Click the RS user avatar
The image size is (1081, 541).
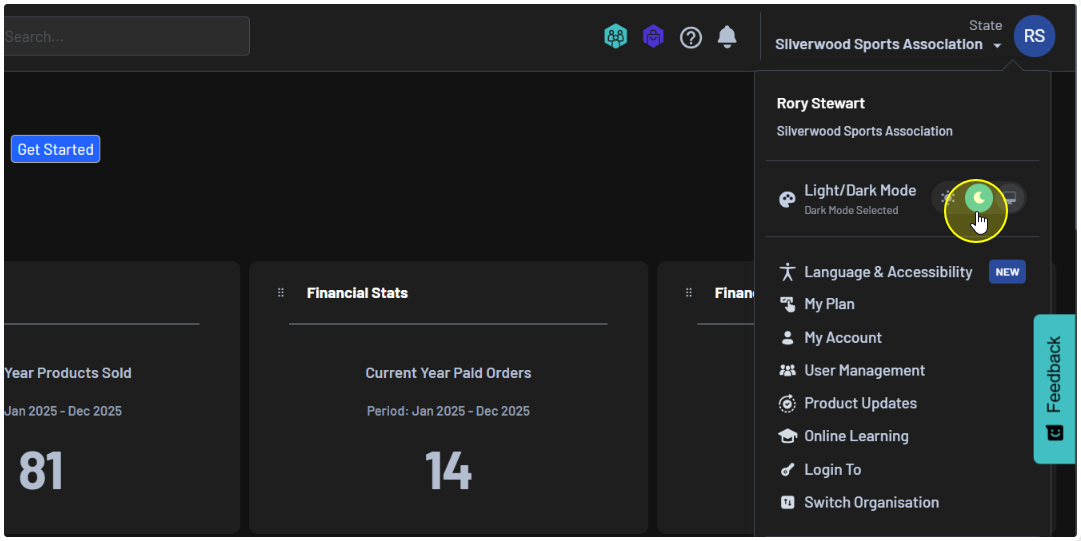click(x=1034, y=36)
